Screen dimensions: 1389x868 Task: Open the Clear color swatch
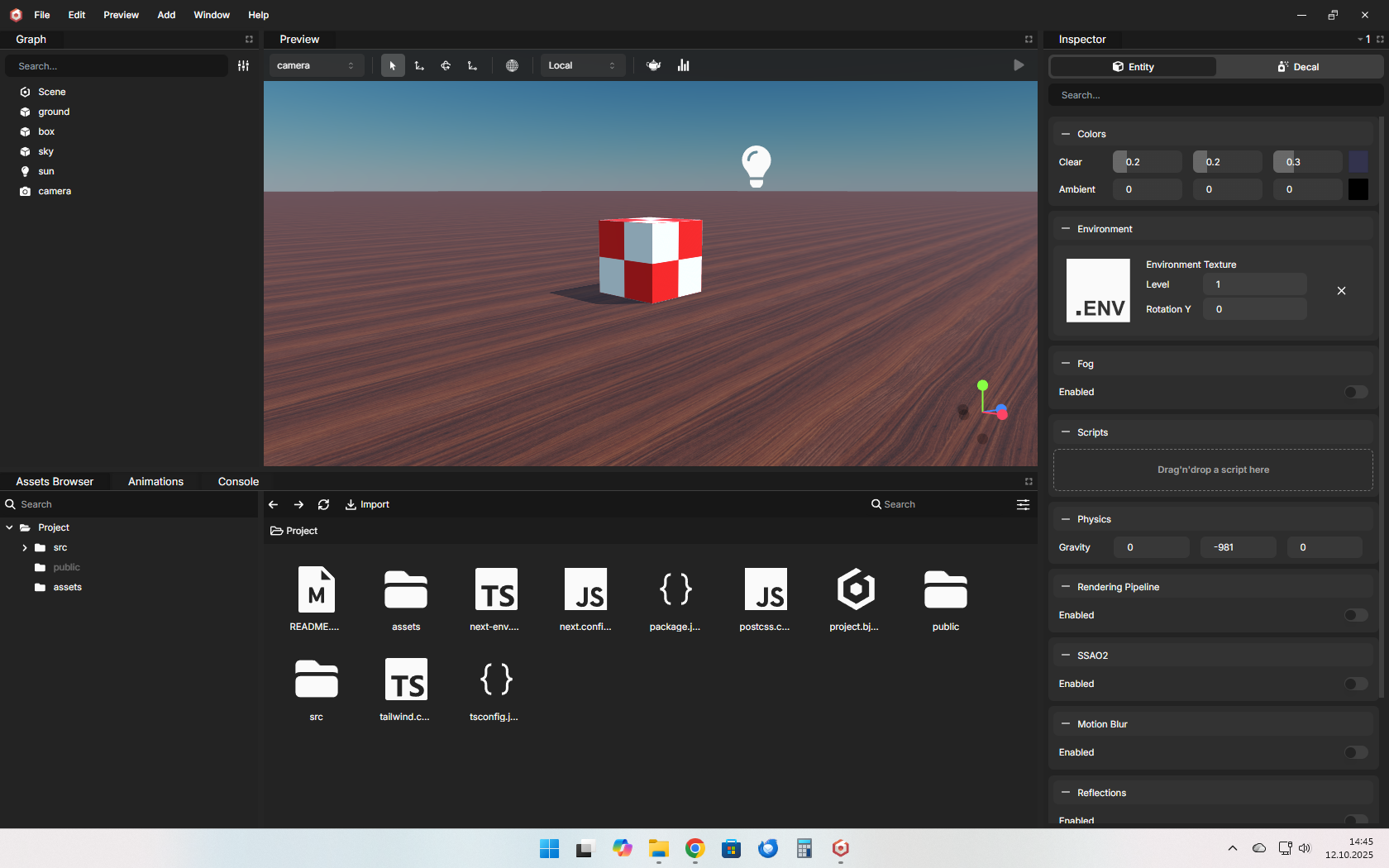tap(1358, 162)
